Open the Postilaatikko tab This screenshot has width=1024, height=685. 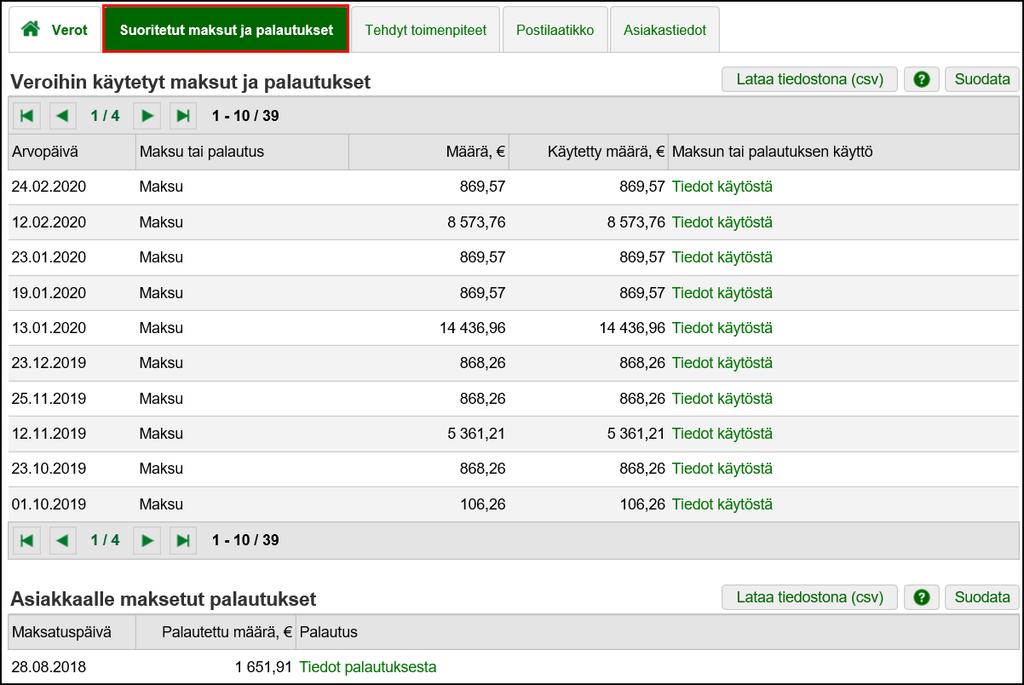(x=554, y=30)
